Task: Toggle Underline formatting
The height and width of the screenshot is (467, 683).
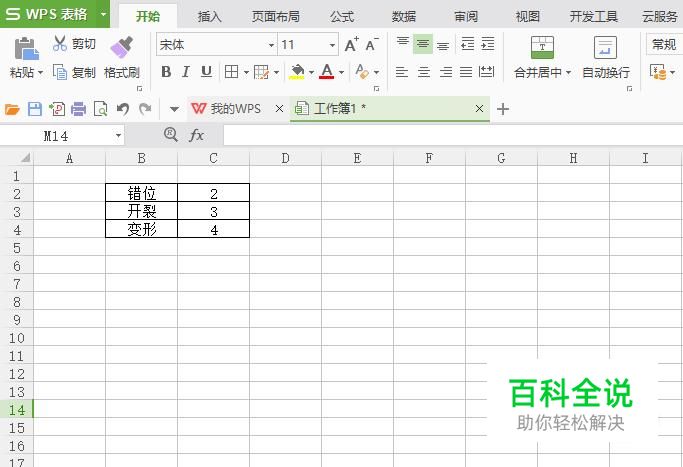Action: [x=206, y=72]
